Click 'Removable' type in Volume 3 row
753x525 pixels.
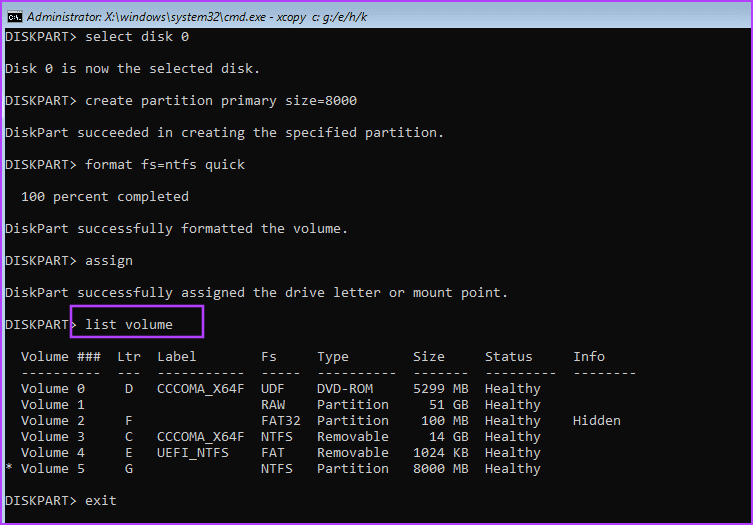[x=353, y=437]
